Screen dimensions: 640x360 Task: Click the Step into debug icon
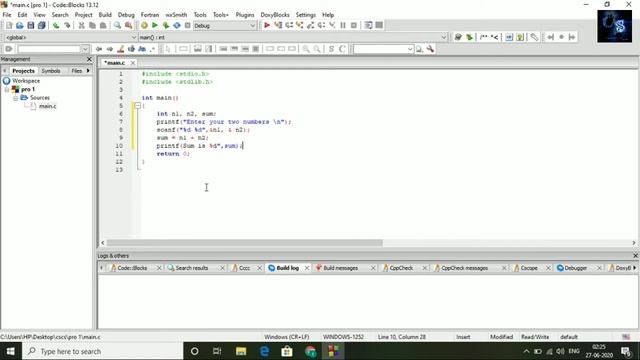300,25
